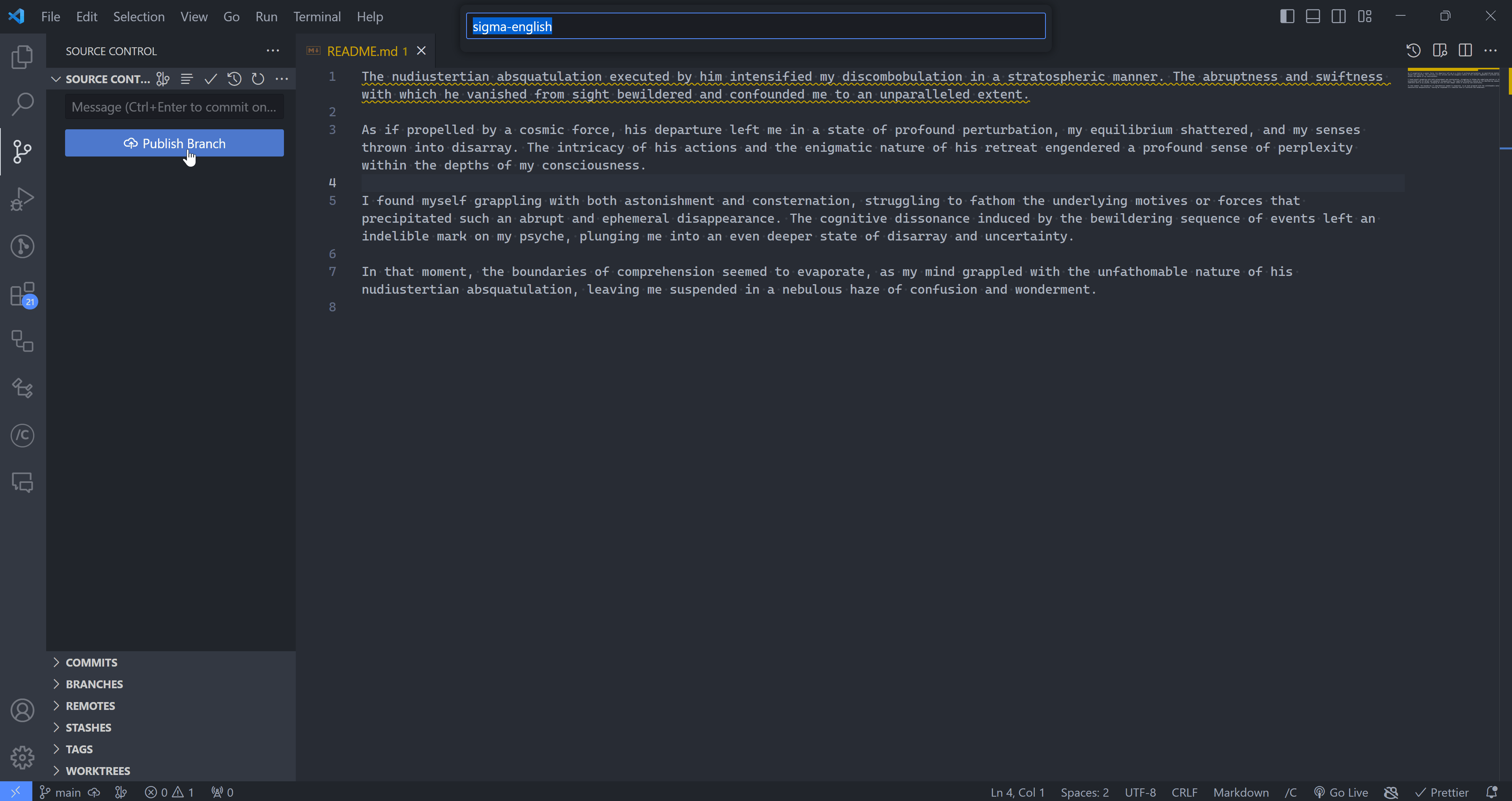The width and height of the screenshot is (1512, 801).
Task: Click Go Live in status bar
Action: (1341, 792)
